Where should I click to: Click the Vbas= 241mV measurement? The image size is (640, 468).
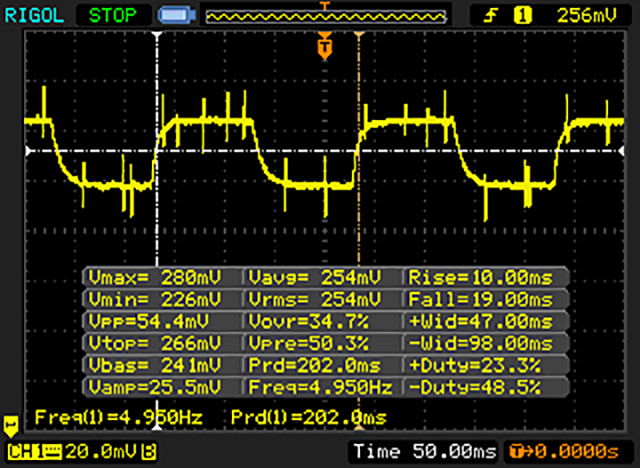tap(154, 365)
